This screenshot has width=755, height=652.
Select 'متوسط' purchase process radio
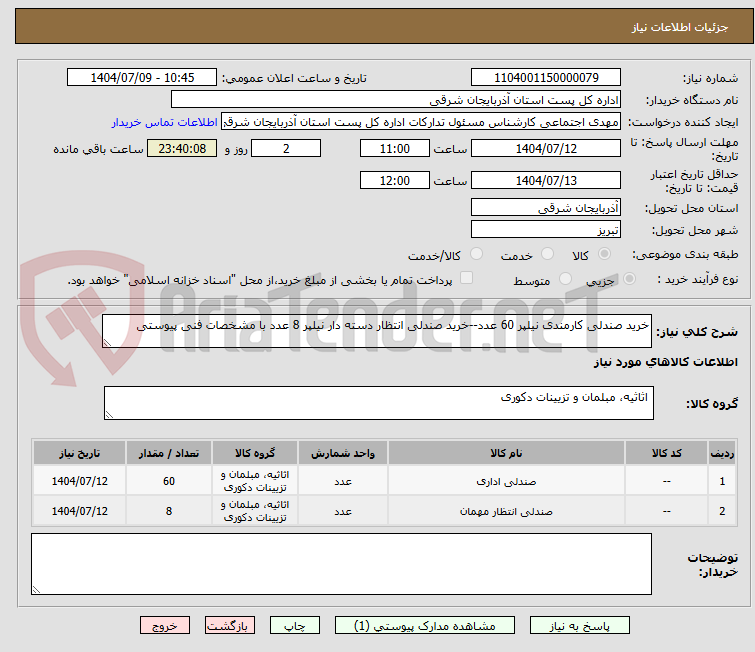567,280
